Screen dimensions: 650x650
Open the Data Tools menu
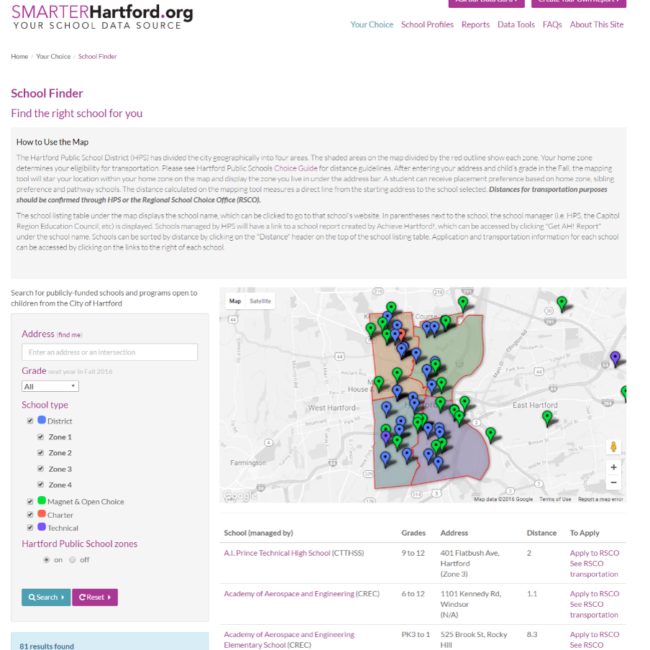pyautogui.click(x=516, y=24)
